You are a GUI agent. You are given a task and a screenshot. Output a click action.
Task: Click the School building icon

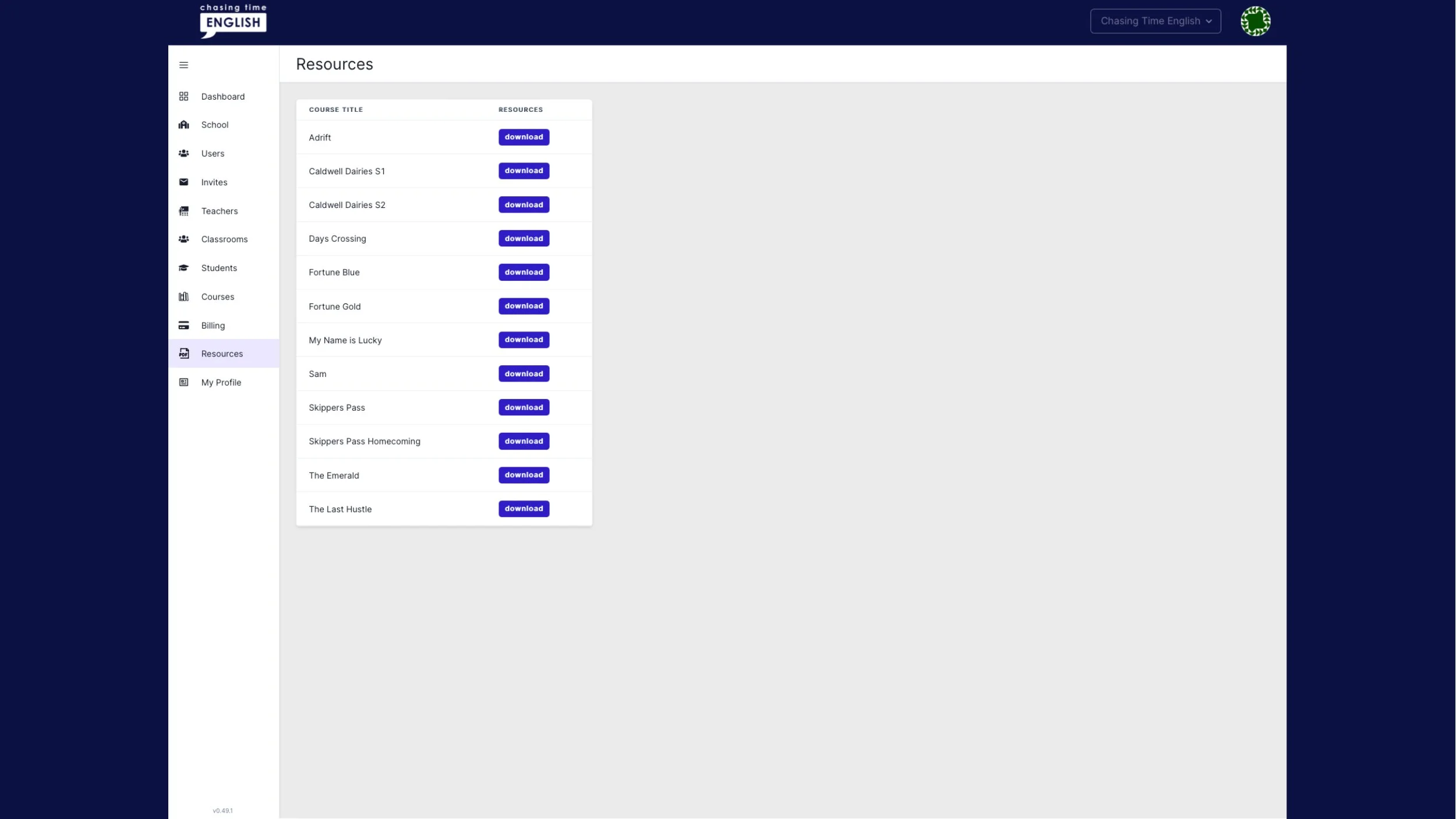tap(183, 125)
